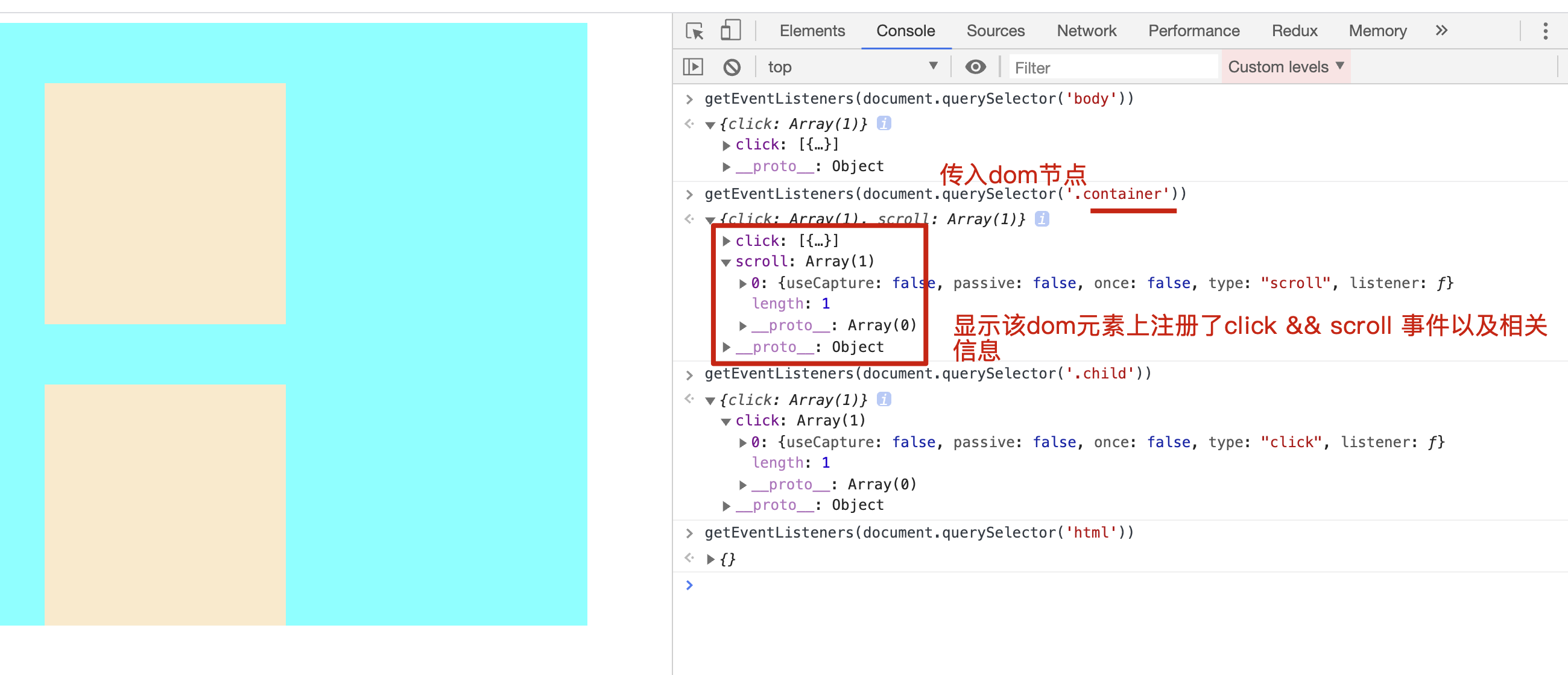Image resolution: width=1568 pixels, height=675 pixels.
Task: Click the Filter input field
Action: [1114, 67]
